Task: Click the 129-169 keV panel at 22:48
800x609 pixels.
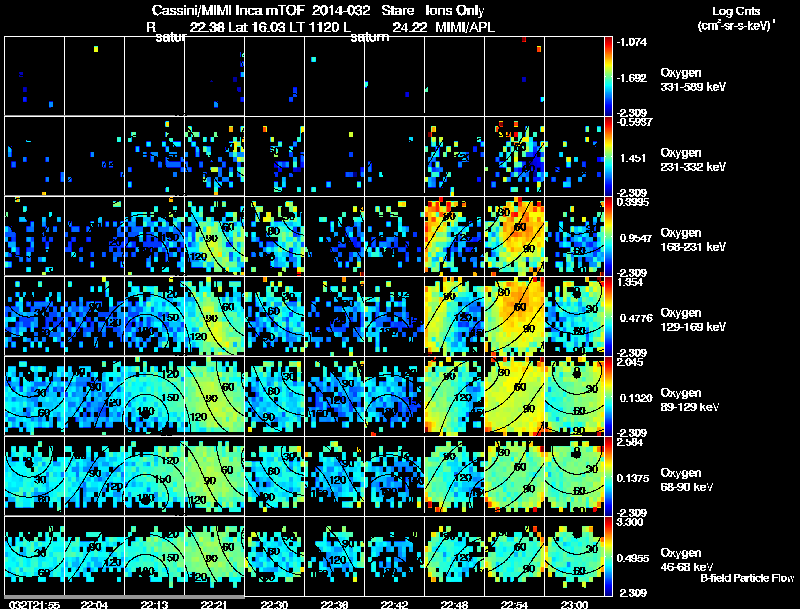Action: tap(454, 316)
